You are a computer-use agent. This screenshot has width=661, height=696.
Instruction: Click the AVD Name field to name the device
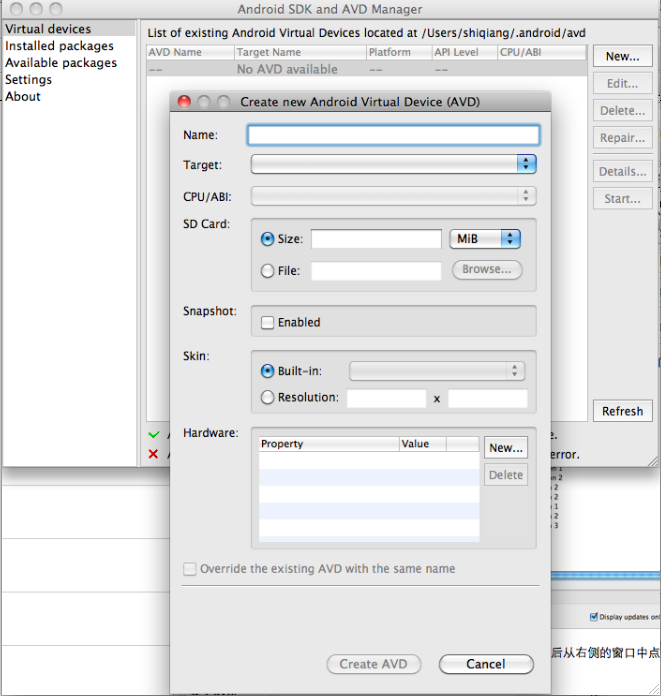[x=393, y=135]
